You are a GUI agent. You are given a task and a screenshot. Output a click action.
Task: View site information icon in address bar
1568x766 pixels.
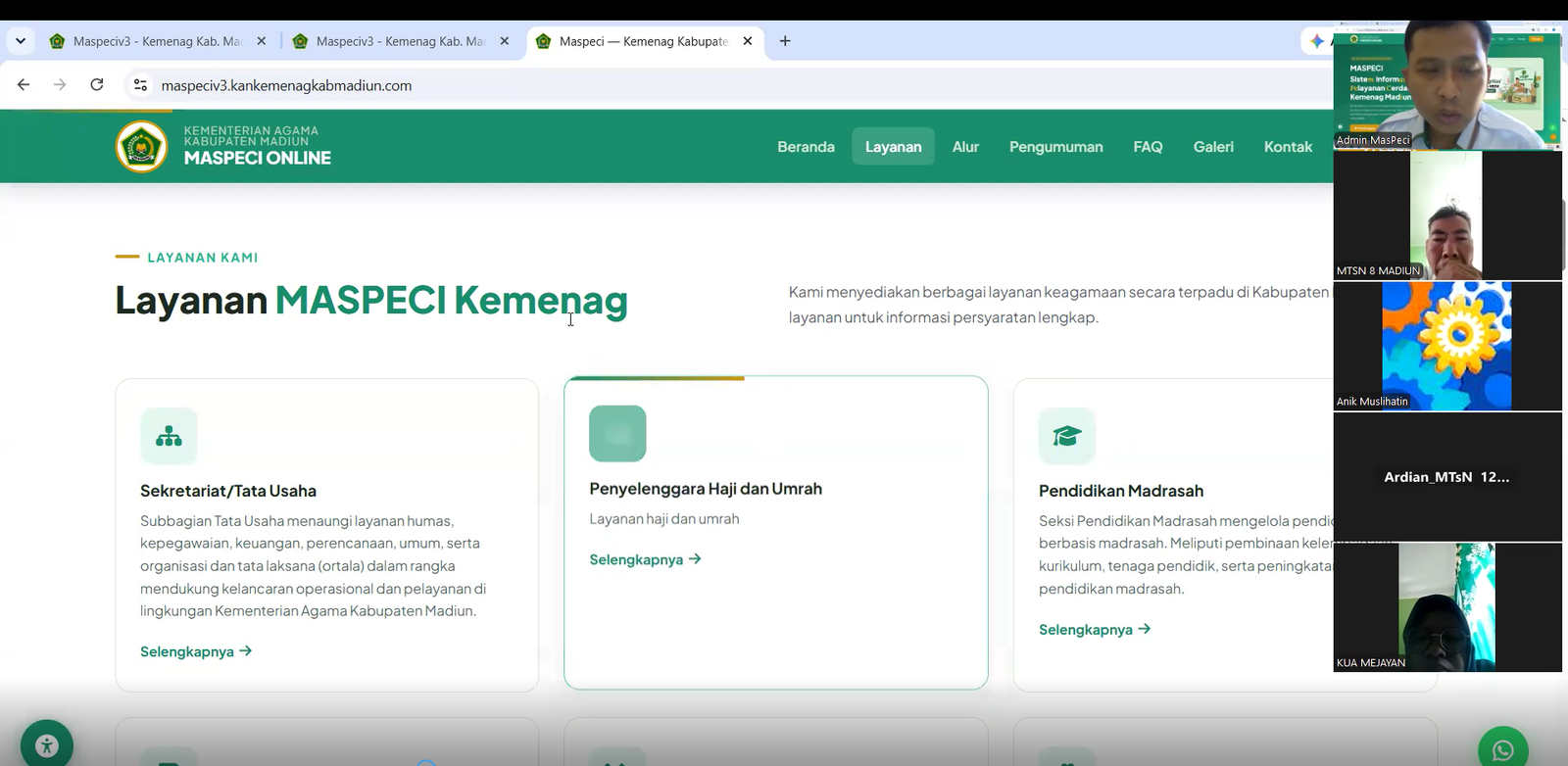pyautogui.click(x=140, y=85)
